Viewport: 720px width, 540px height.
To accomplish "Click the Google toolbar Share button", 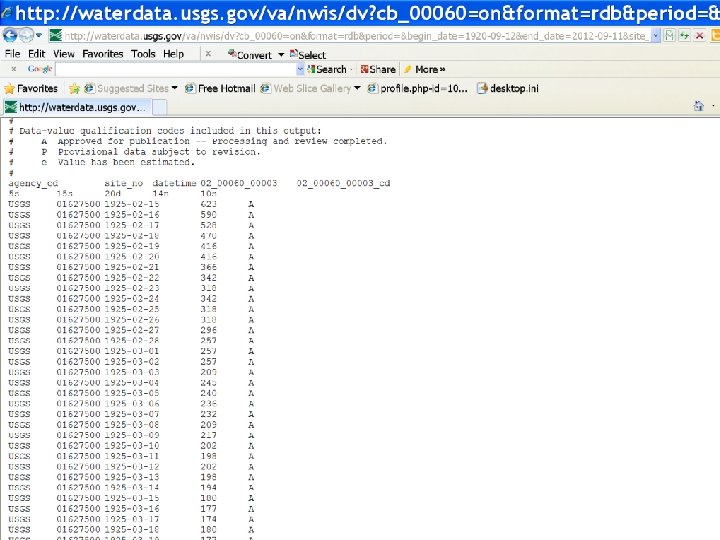I will 378,69.
